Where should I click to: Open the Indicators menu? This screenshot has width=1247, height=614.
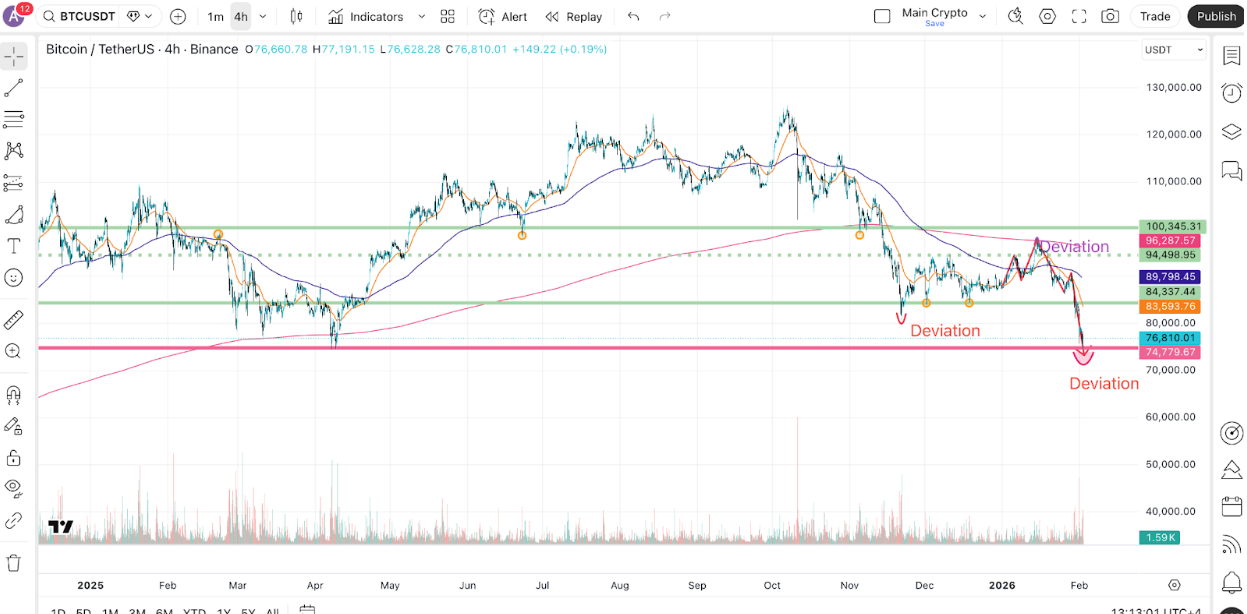tap(366, 16)
